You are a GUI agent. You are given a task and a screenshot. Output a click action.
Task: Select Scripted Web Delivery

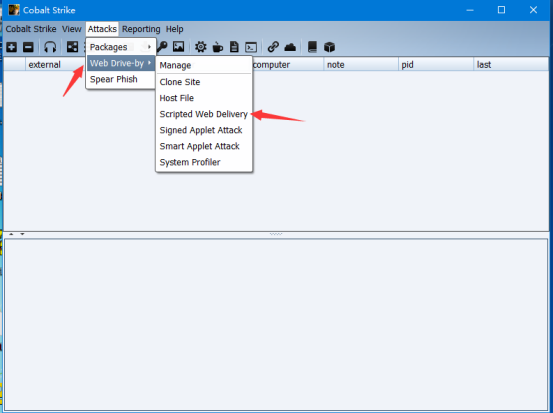(204, 114)
